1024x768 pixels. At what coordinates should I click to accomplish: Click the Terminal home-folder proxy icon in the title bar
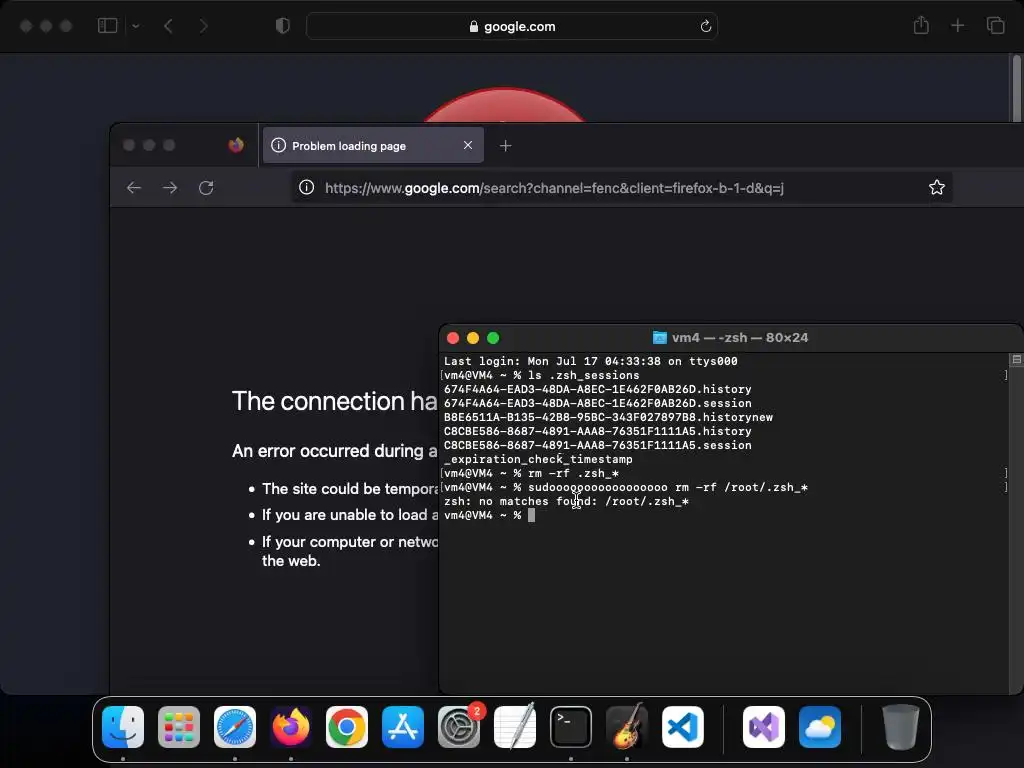tap(660, 338)
